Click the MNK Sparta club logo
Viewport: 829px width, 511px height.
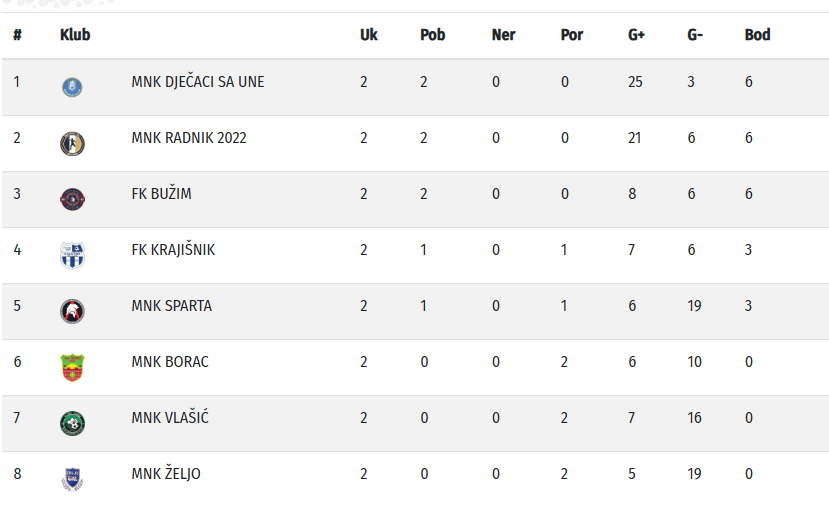[x=72, y=311]
